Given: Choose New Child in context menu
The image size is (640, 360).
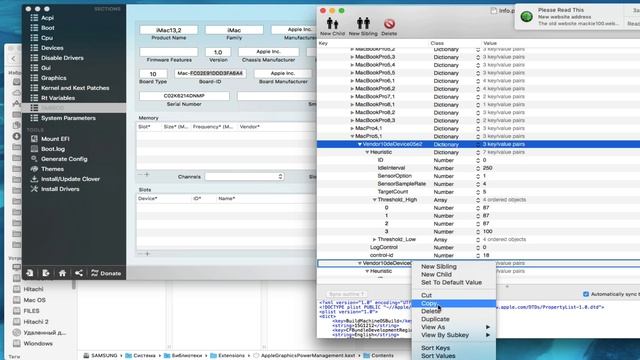Looking at the screenshot, I should 436,274.
